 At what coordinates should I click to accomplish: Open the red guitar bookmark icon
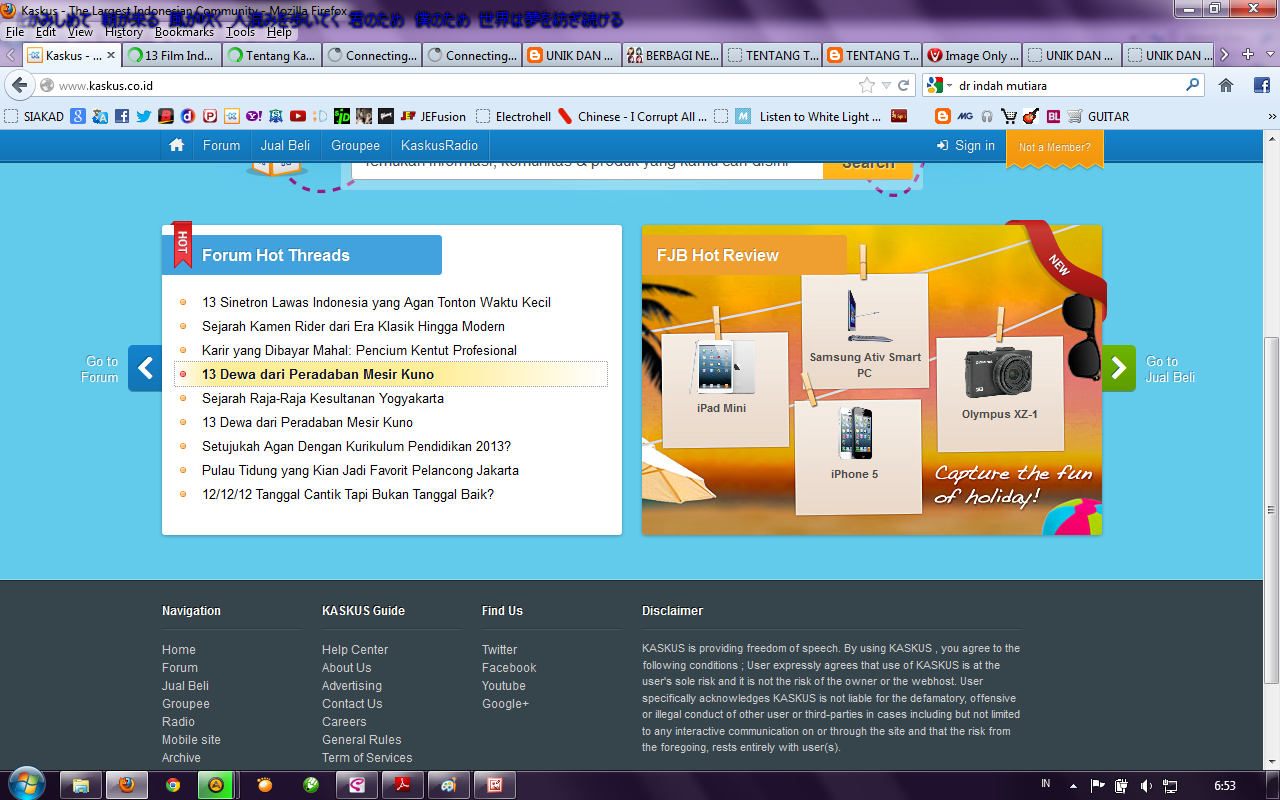click(1031, 116)
